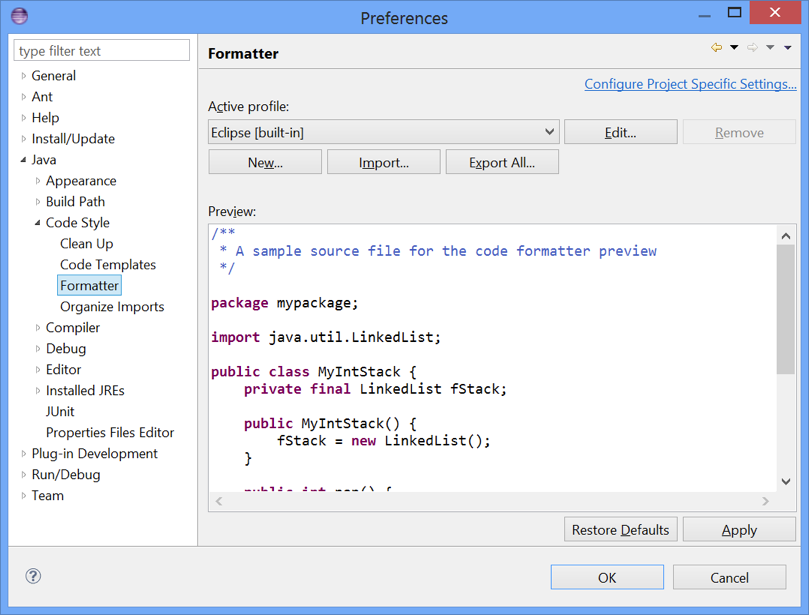809x615 pixels.
Task: Expand the Debug tree node
Action: (38, 349)
